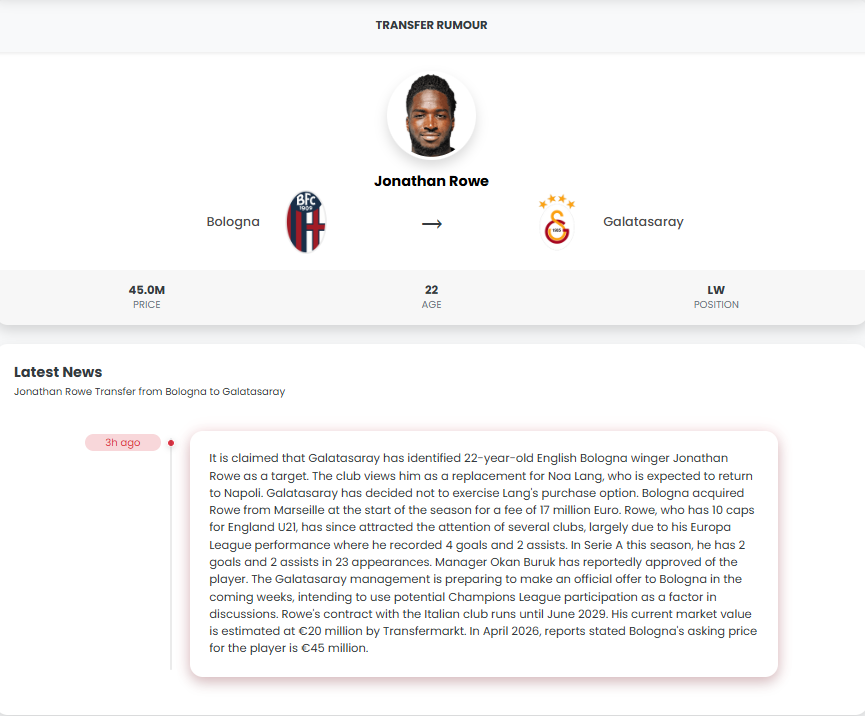Open the Galatasaray team name link
Viewport: 865px width, 716px height.
pyautogui.click(x=643, y=222)
